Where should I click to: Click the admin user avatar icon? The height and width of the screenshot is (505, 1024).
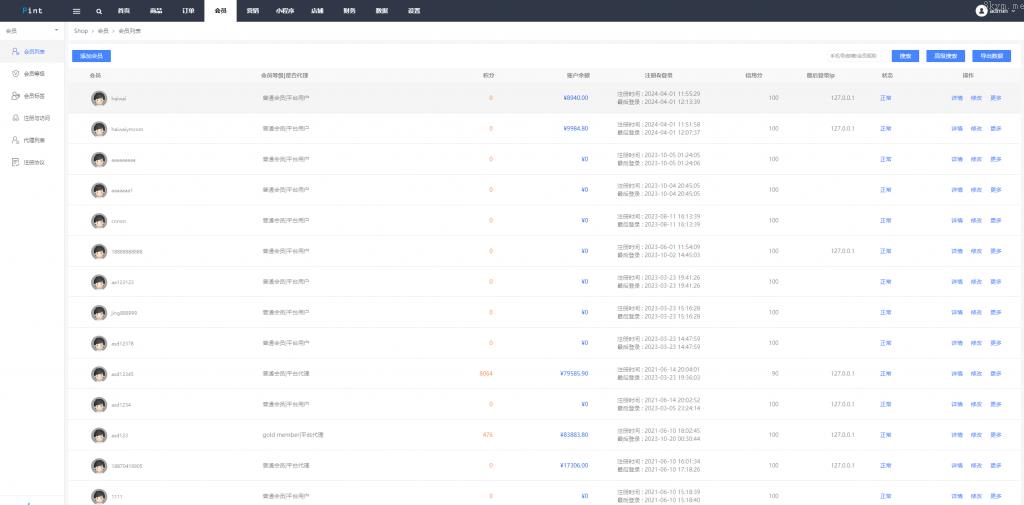(981, 11)
